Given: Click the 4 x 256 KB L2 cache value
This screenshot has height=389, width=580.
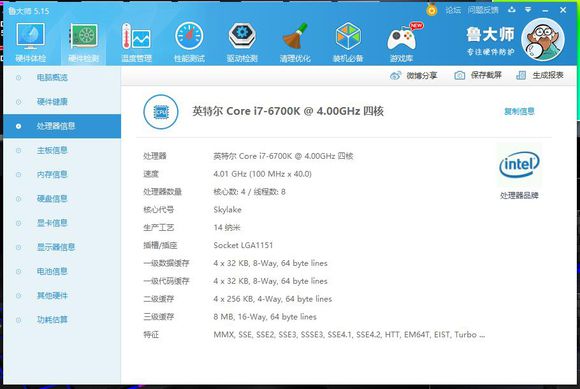Looking at the screenshot, I should [x=272, y=299].
